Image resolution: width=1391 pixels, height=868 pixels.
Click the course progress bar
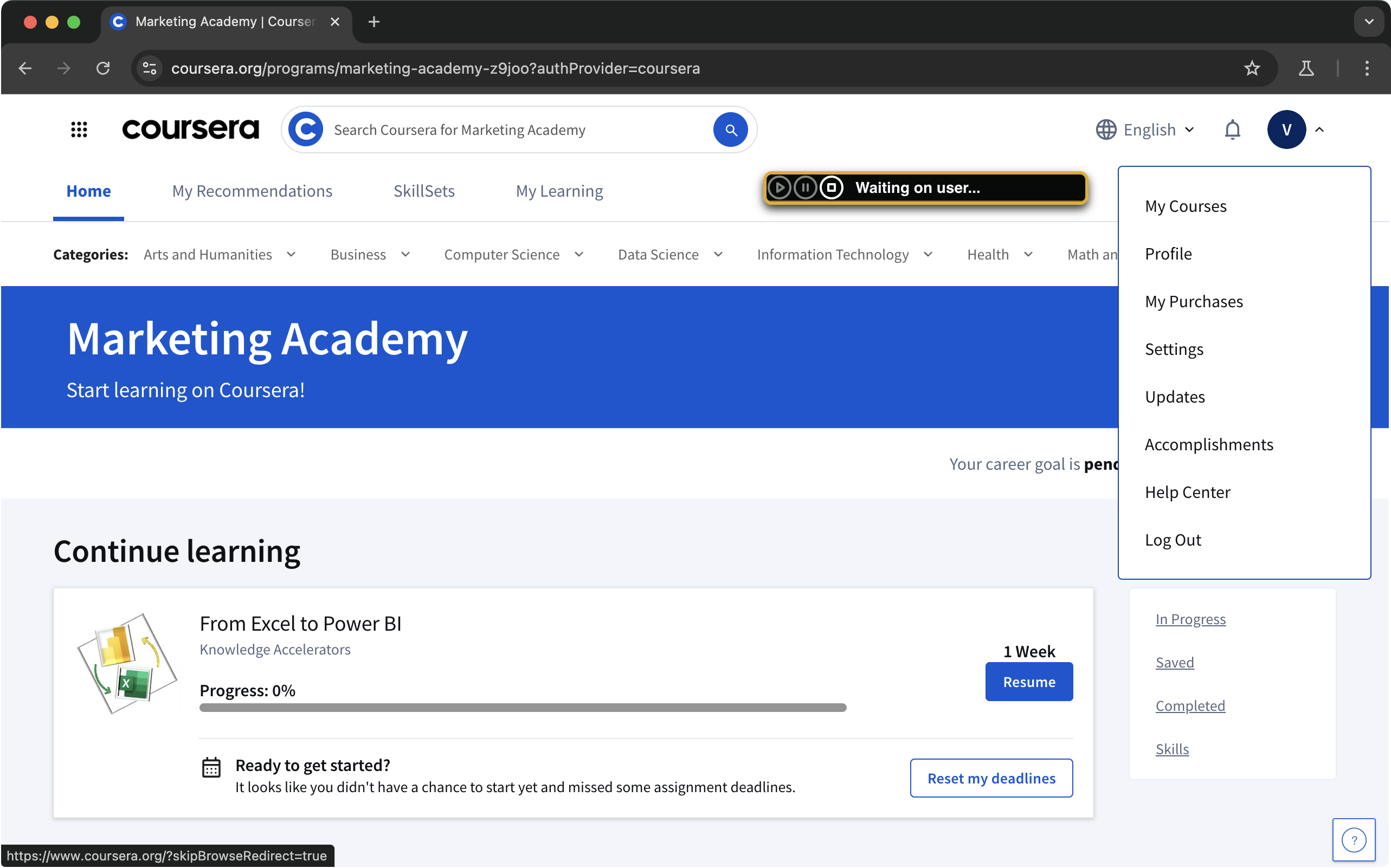pyautogui.click(x=523, y=708)
